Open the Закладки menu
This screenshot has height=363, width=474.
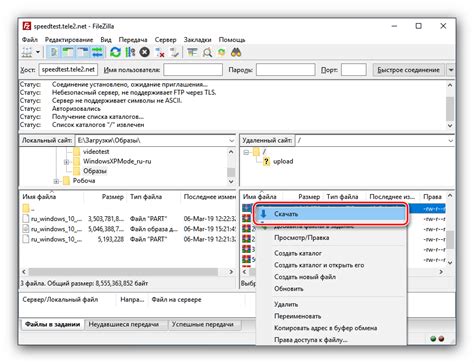point(197,40)
